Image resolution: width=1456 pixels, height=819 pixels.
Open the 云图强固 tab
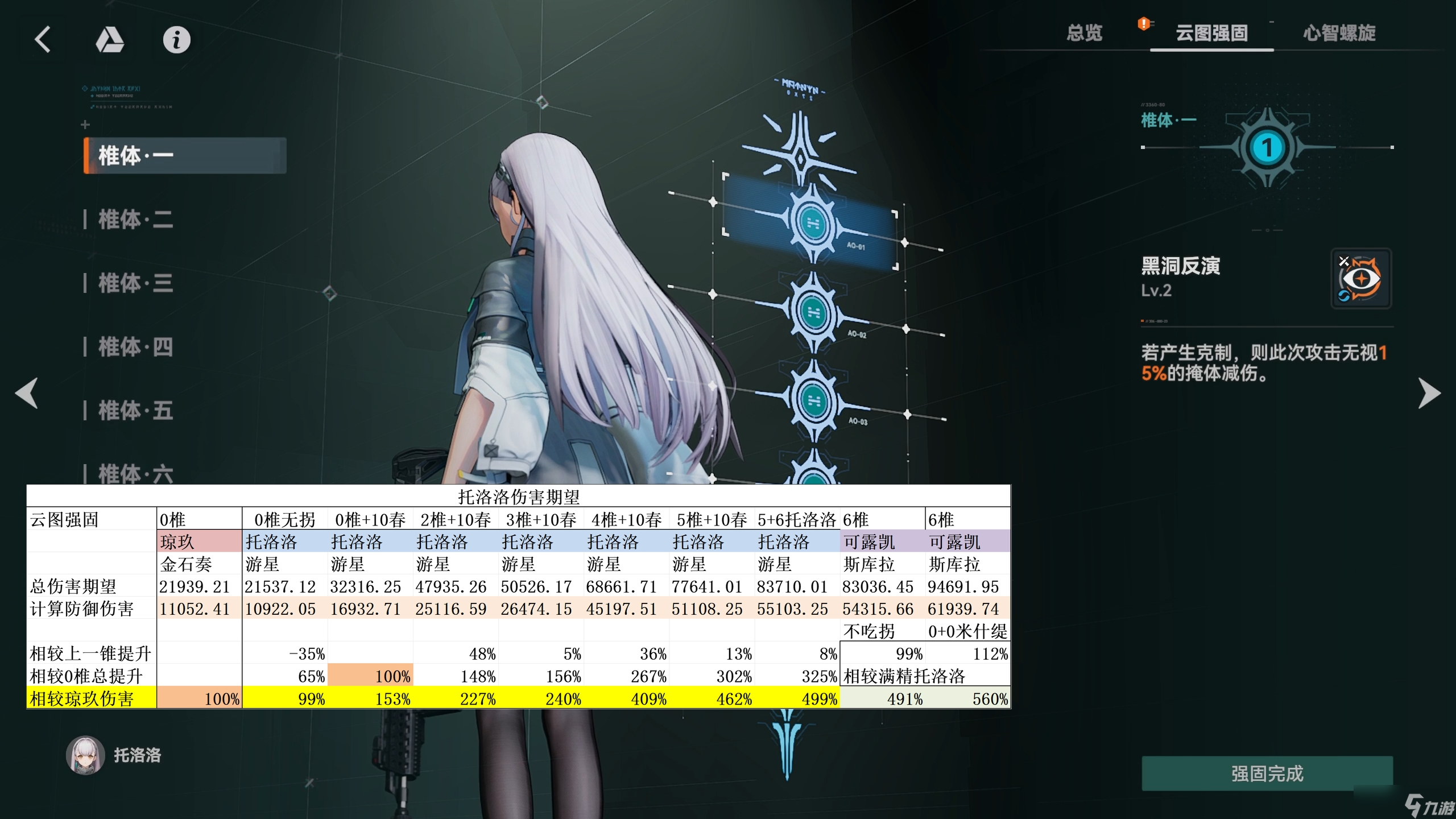pos(1211,33)
